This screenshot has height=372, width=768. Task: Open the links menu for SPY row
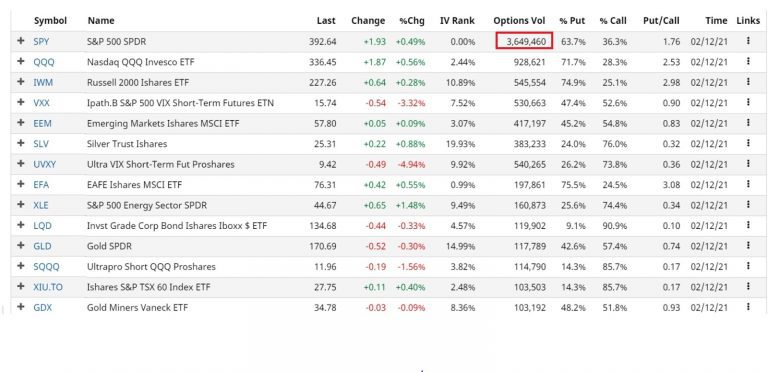tap(748, 41)
